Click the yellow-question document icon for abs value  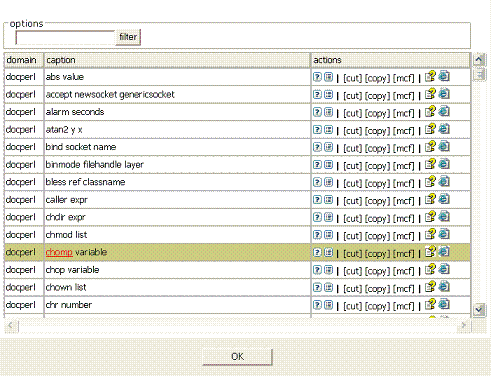pos(430,76)
